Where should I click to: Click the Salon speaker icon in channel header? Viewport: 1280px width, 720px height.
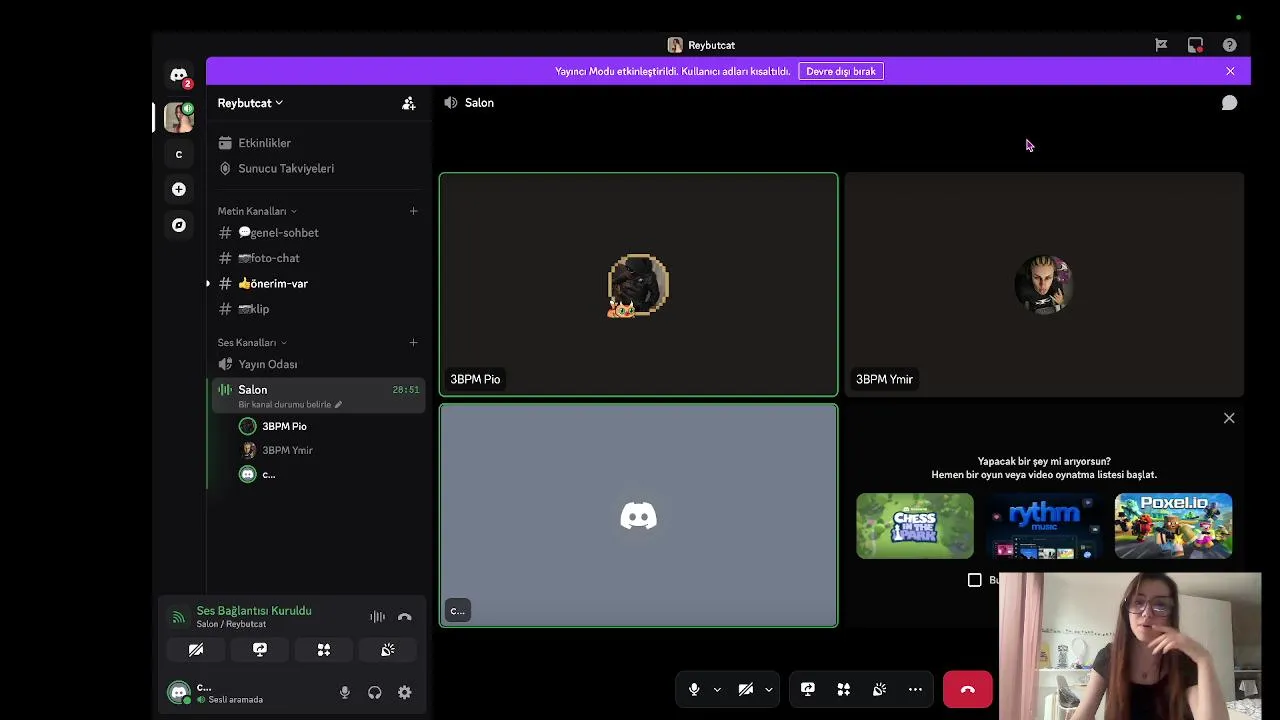coord(451,103)
